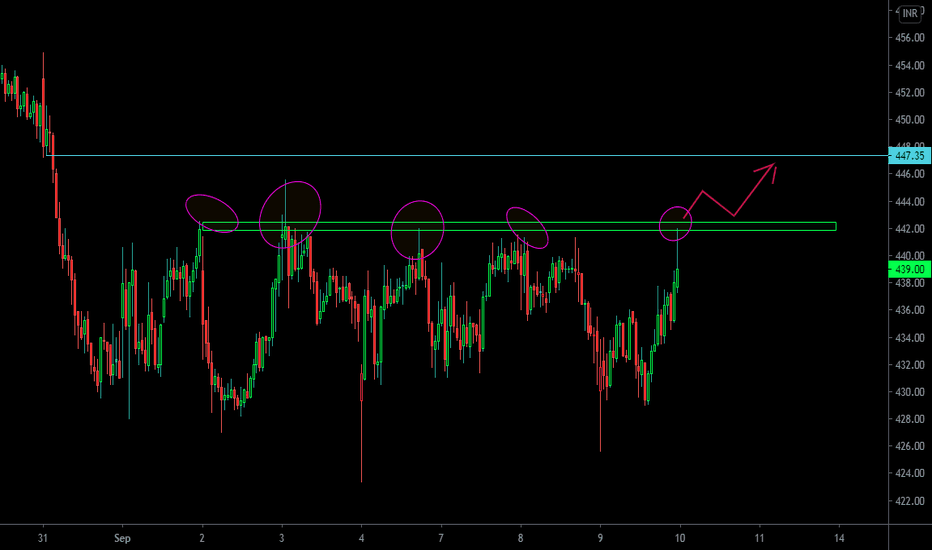Click the 434.00 price axis label
This screenshot has width=932, height=550.
click(x=910, y=338)
